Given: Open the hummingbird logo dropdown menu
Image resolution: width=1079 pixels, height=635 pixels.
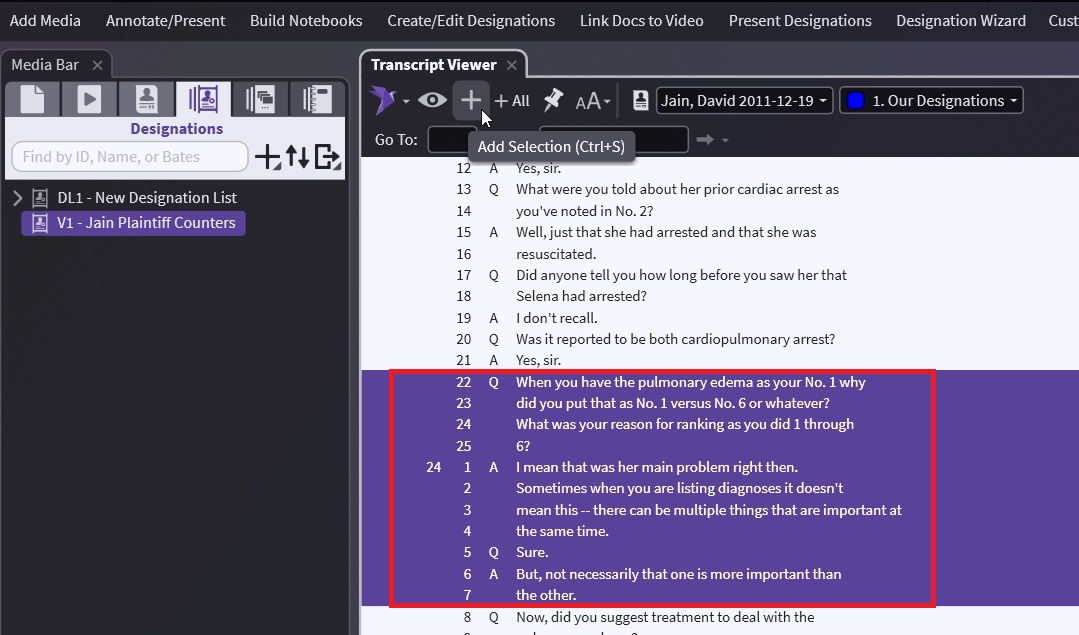Looking at the screenshot, I should click(x=390, y=100).
